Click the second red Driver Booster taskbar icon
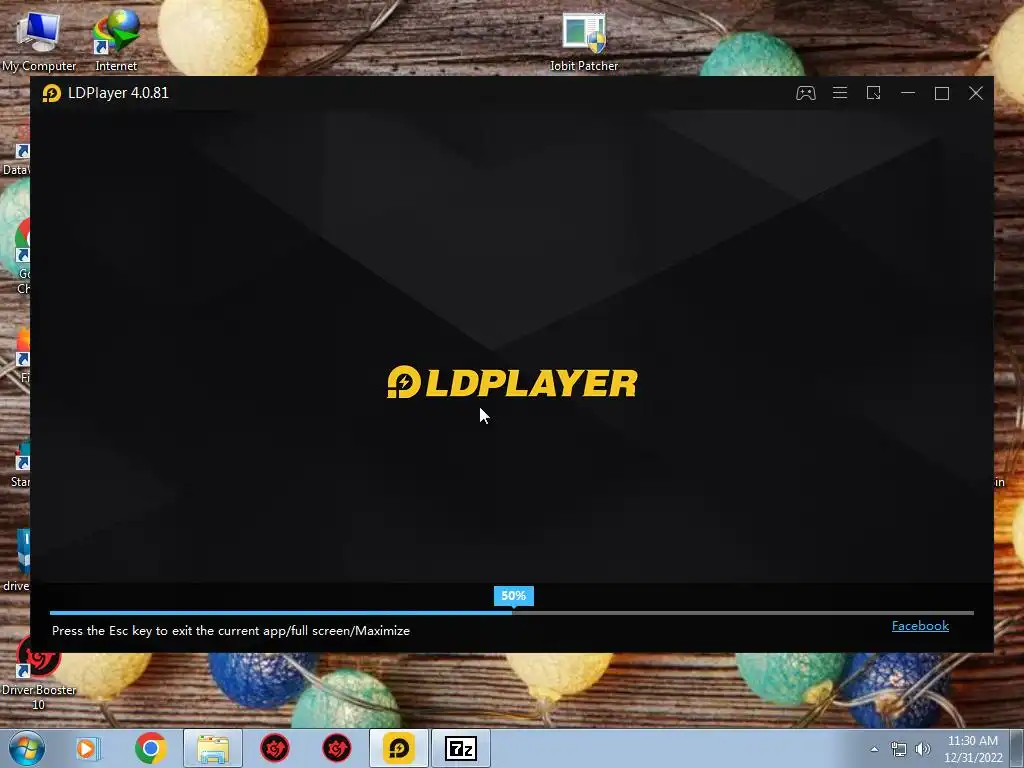Image resolution: width=1024 pixels, height=768 pixels. 337,748
